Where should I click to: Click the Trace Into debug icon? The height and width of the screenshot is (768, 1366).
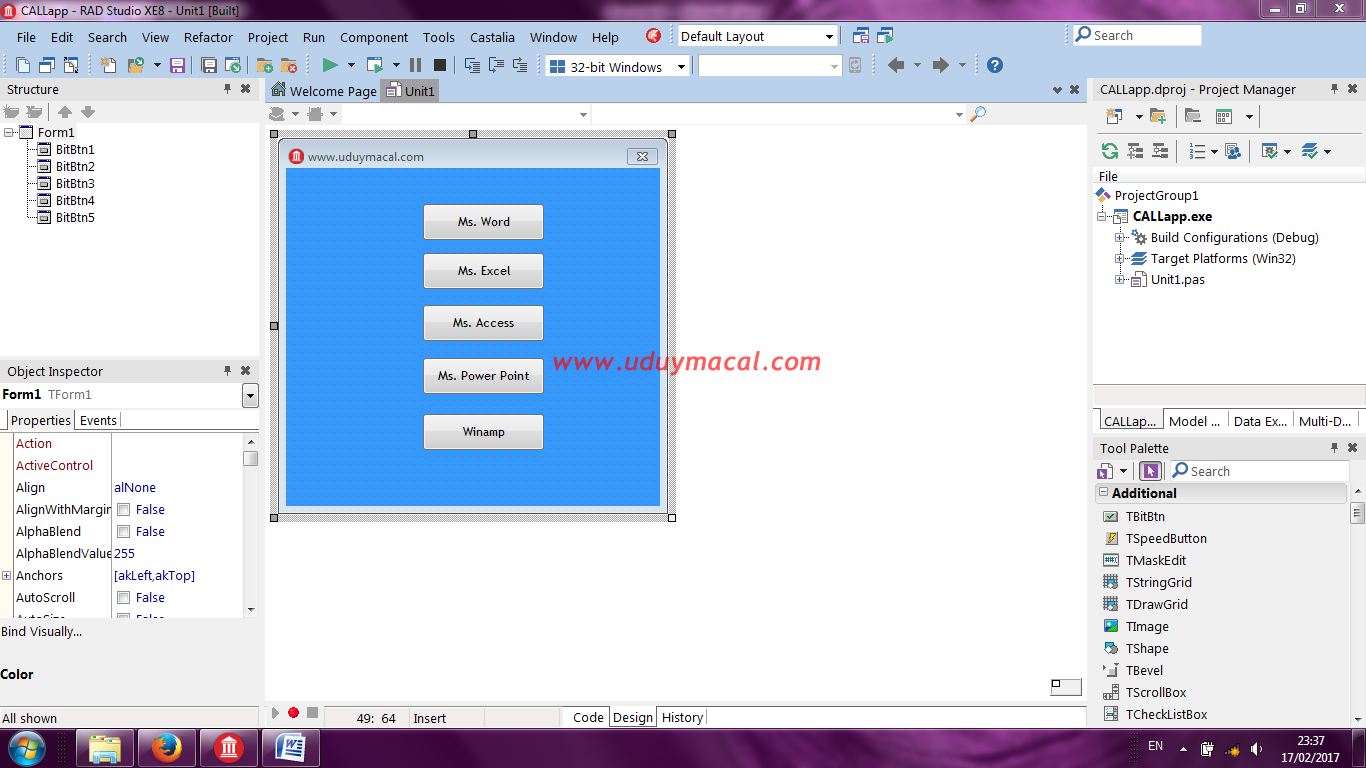472,65
